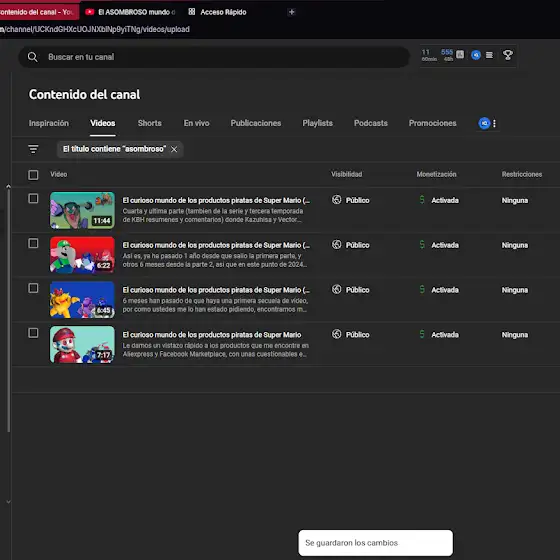
Task: Focus the 'Buscar en tu canal' search field
Action: (x=214, y=57)
